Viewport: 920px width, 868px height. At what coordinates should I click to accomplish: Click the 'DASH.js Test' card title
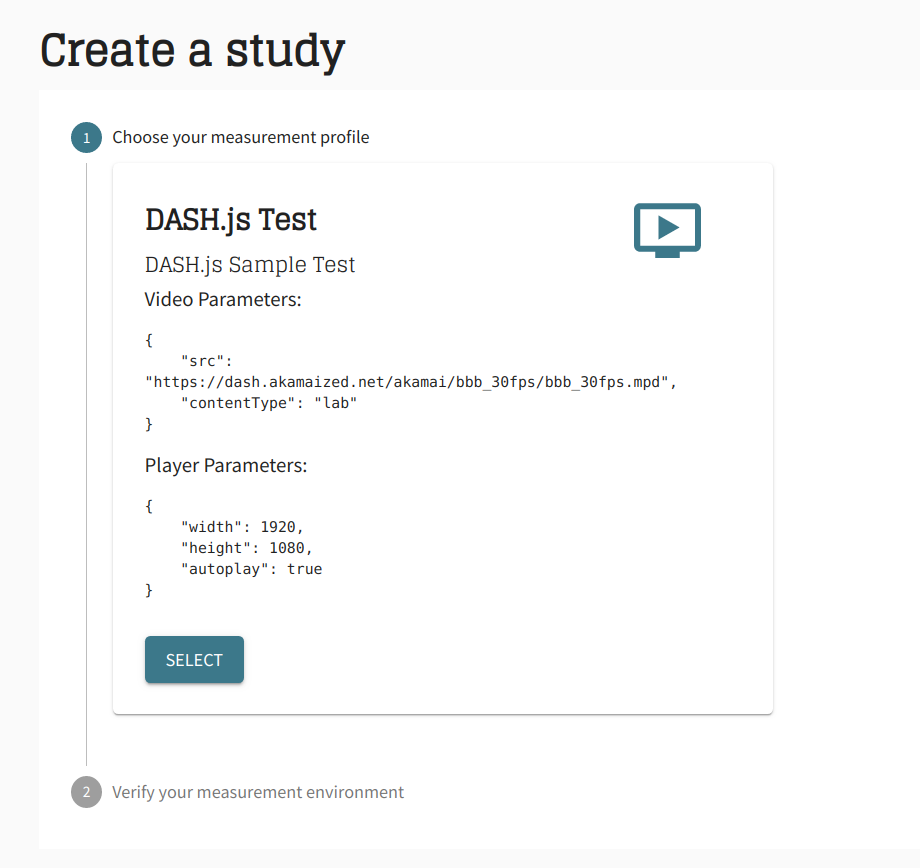click(231, 220)
